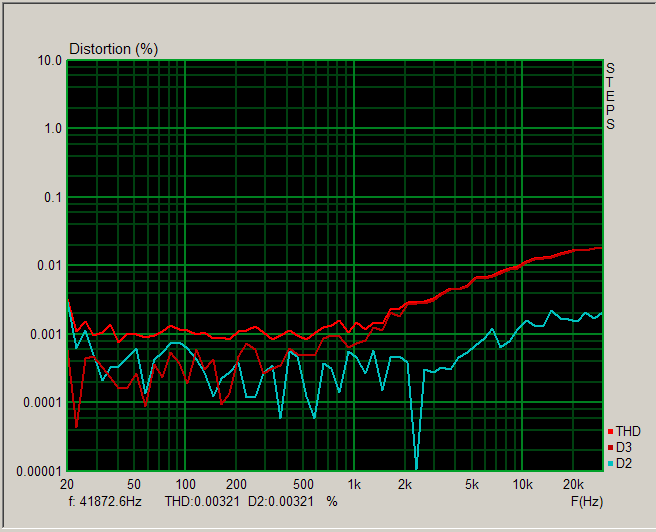Click the 20 x-axis label

pos(67,484)
